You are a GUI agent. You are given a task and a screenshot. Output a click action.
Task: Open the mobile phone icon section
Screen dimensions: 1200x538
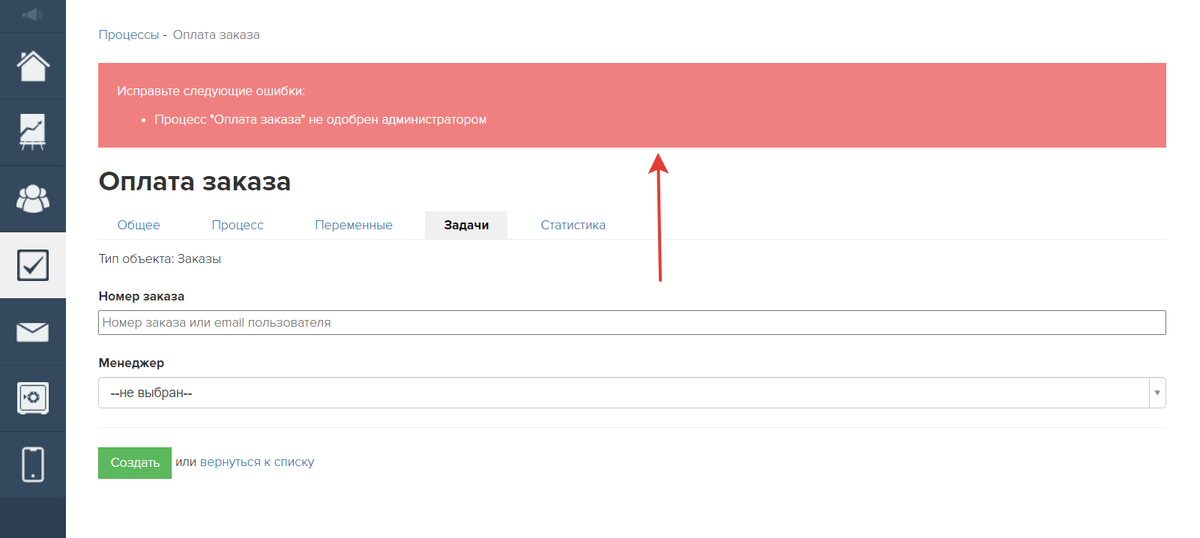pyautogui.click(x=32, y=464)
